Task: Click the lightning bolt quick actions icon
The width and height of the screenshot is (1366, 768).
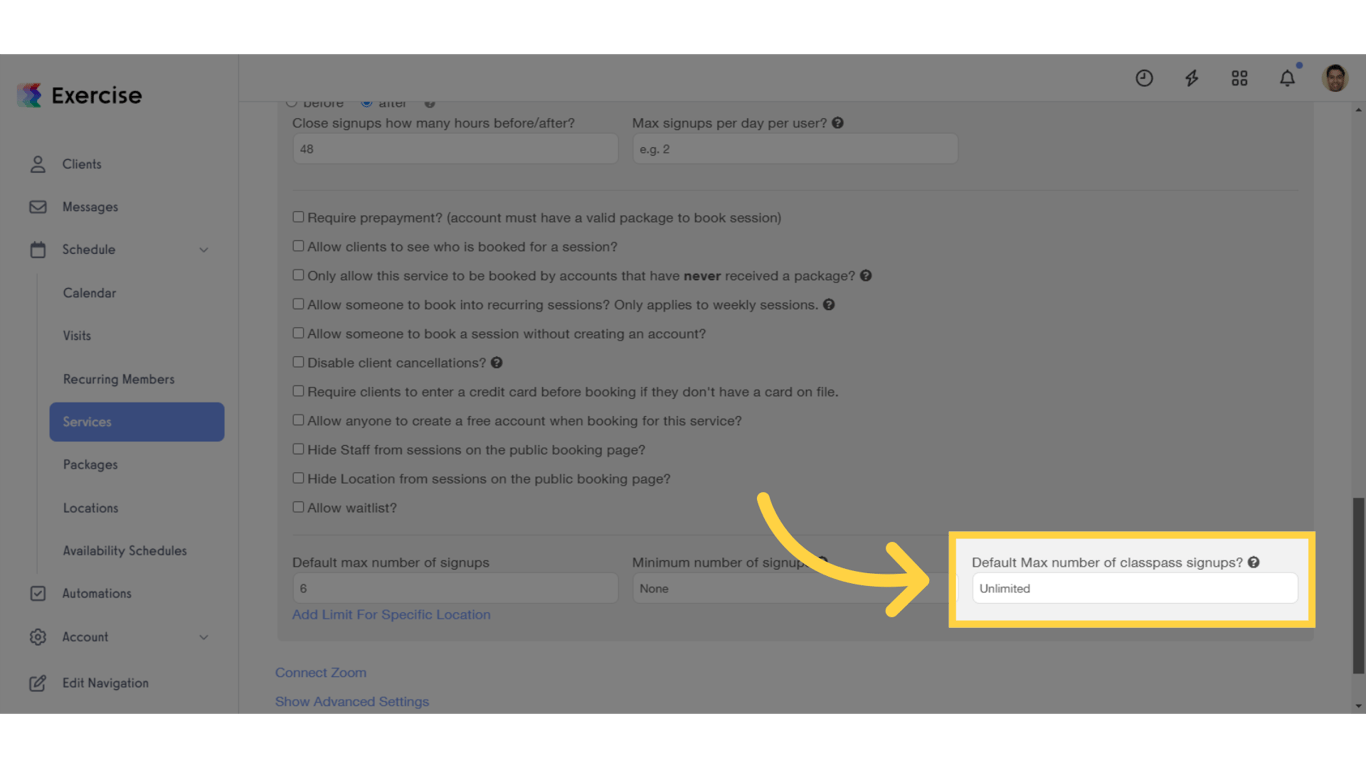Action: coord(1191,77)
